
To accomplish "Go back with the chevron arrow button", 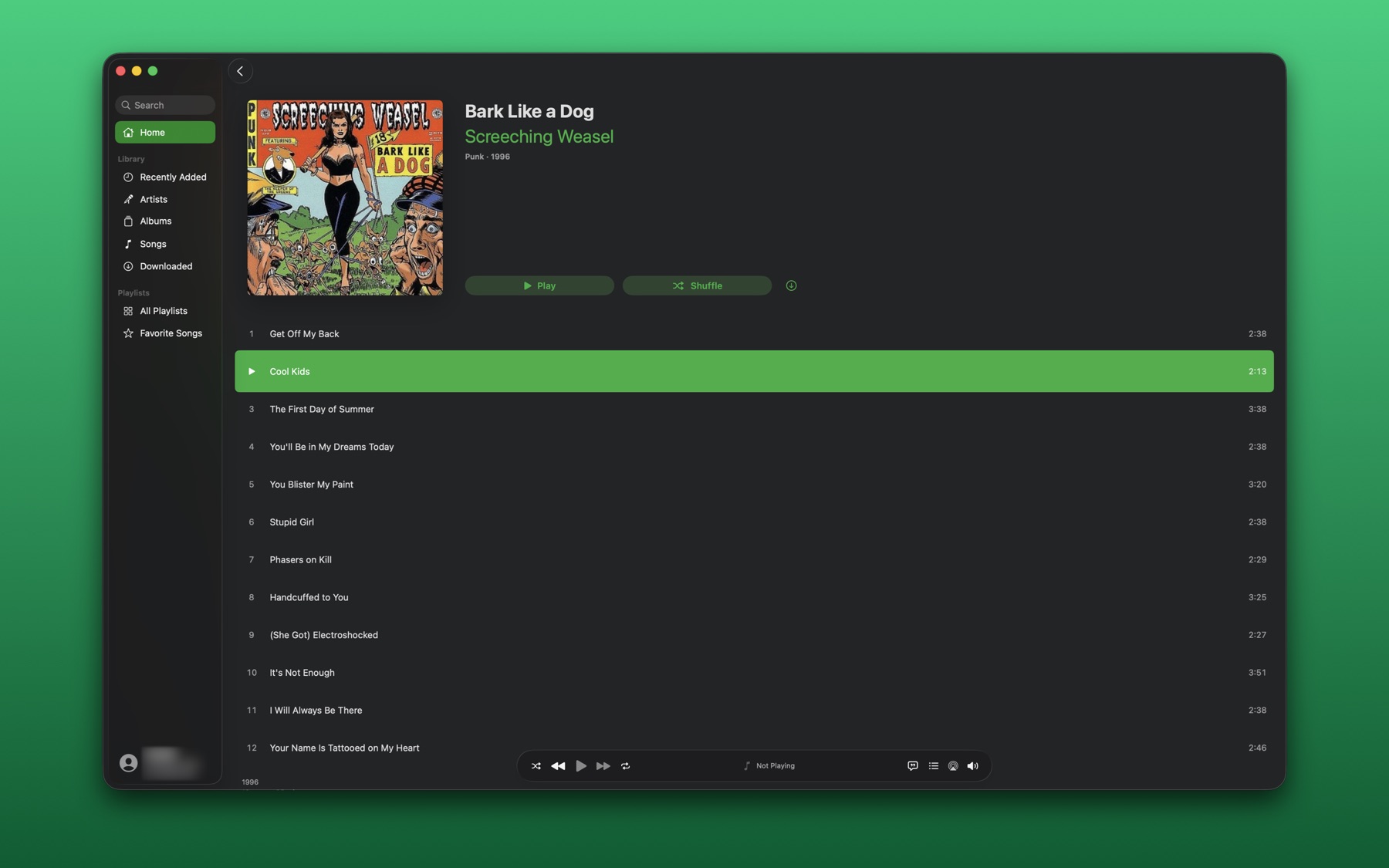I will pos(240,71).
